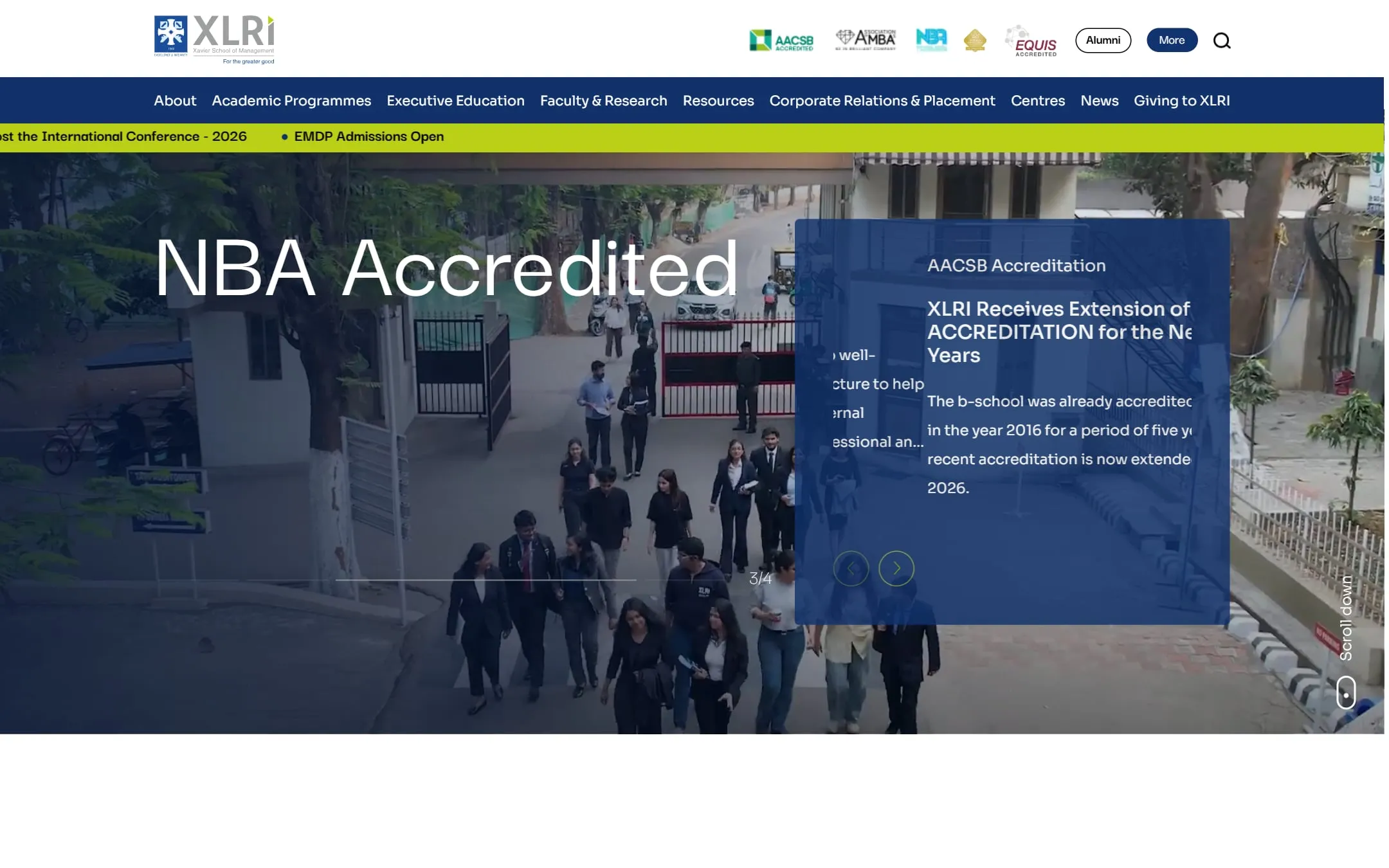
Task: Open search with the magnifier icon
Action: (x=1222, y=41)
